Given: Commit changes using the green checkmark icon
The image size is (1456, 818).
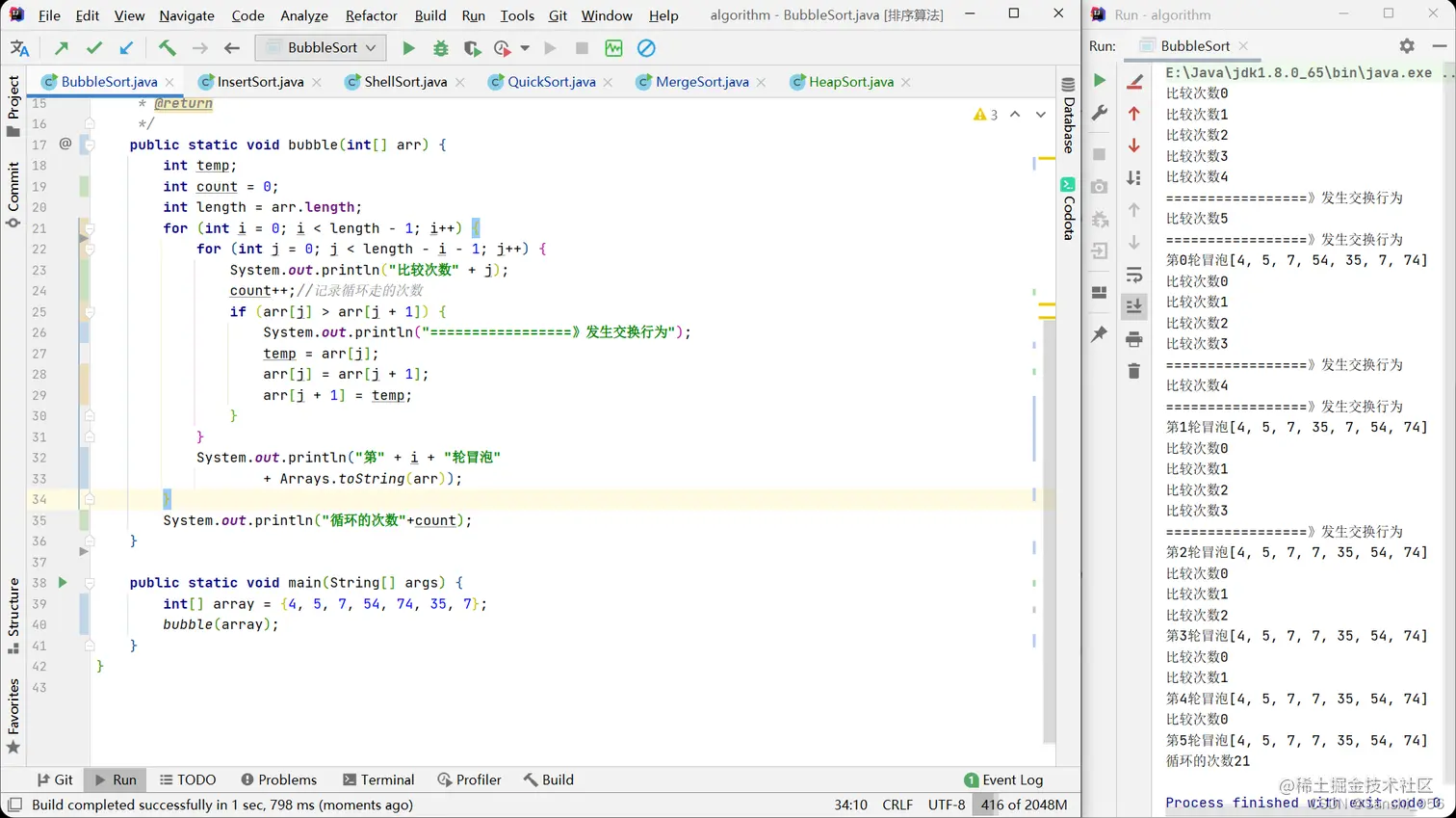Looking at the screenshot, I should click(x=93, y=48).
